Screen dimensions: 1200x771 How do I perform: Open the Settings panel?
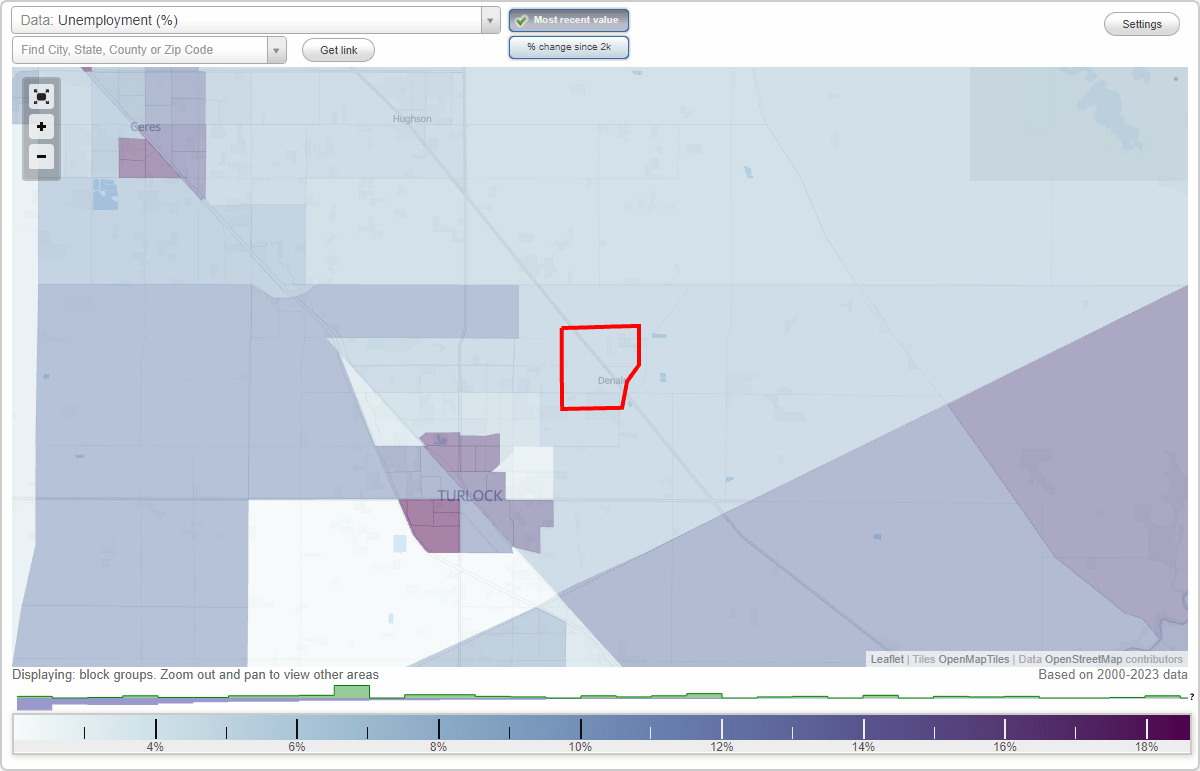pos(1141,23)
